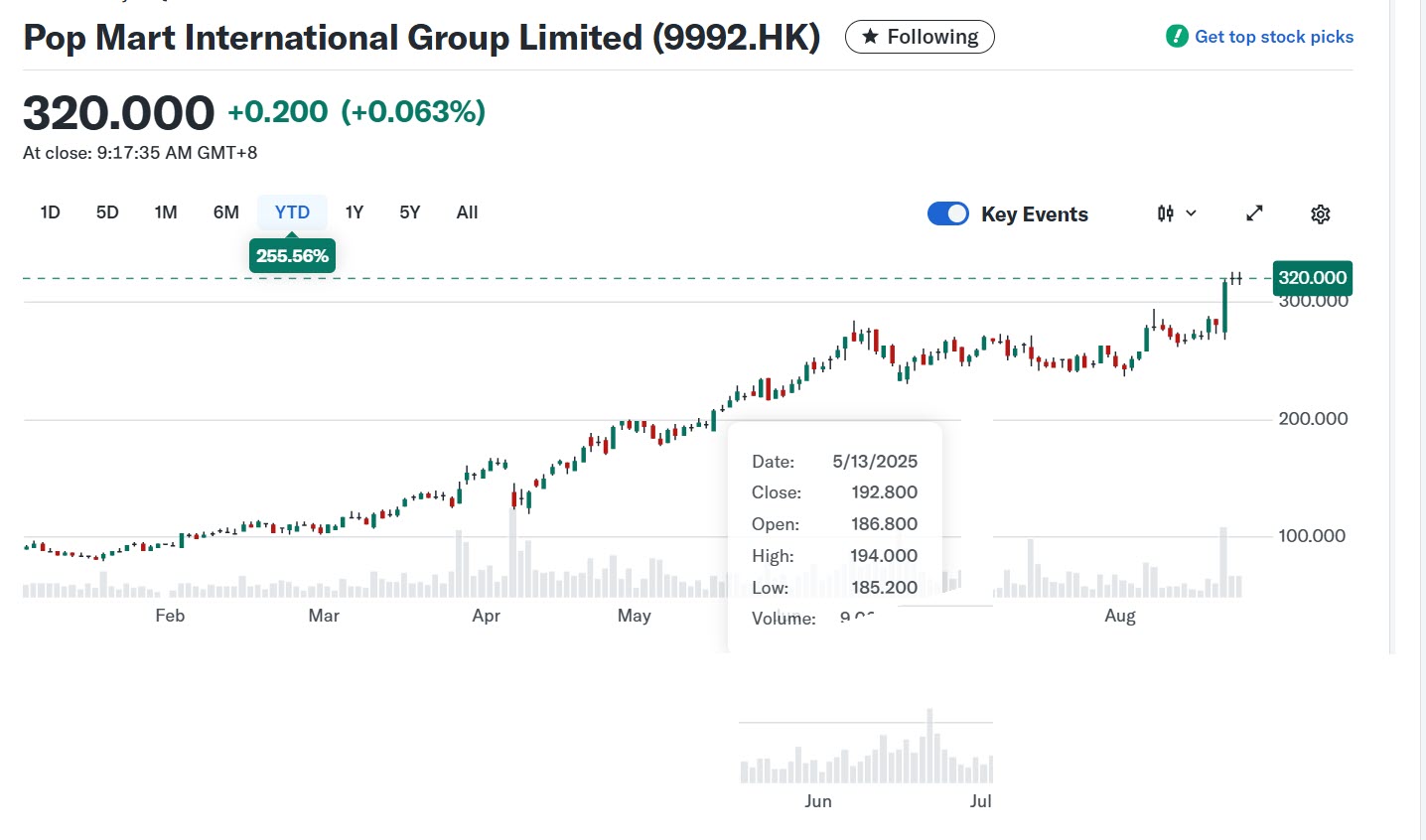This screenshot has height=840, width=1426.
Task: Click the Low value 185.200
Action: click(x=884, y=588)
